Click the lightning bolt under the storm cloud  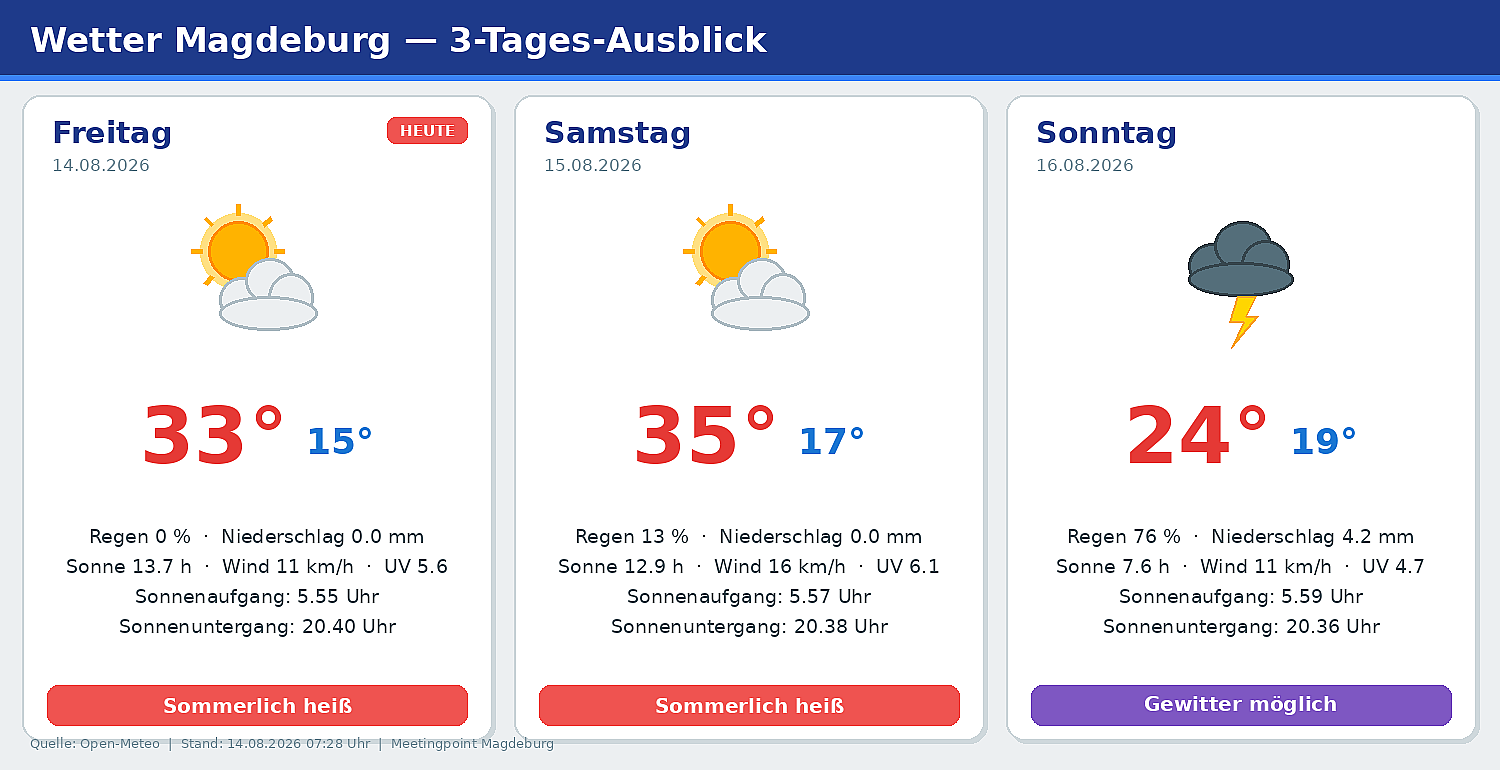coord(1243,321)
